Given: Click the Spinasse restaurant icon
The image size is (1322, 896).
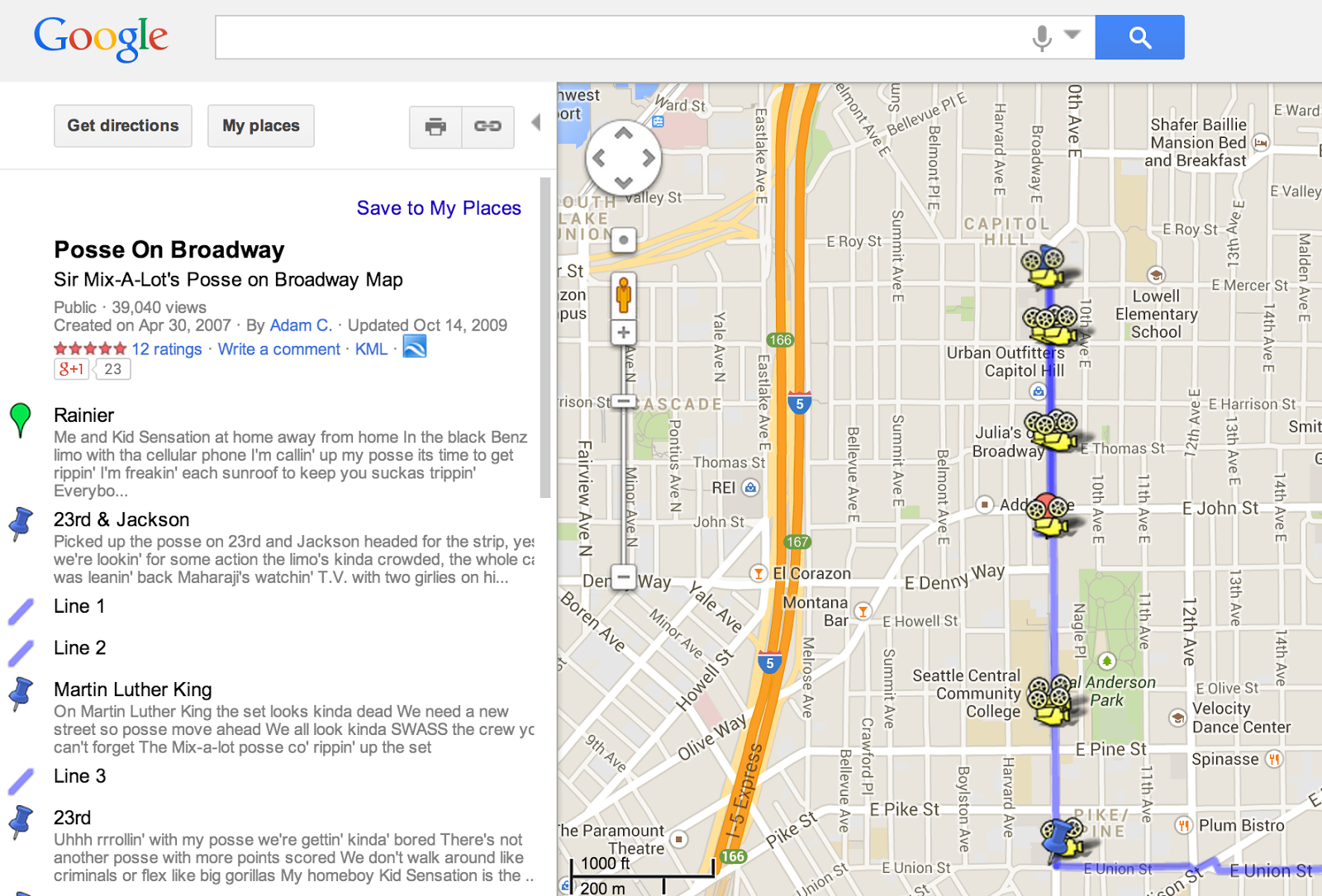Looking at the screenshot, I should click(1274, 758).
